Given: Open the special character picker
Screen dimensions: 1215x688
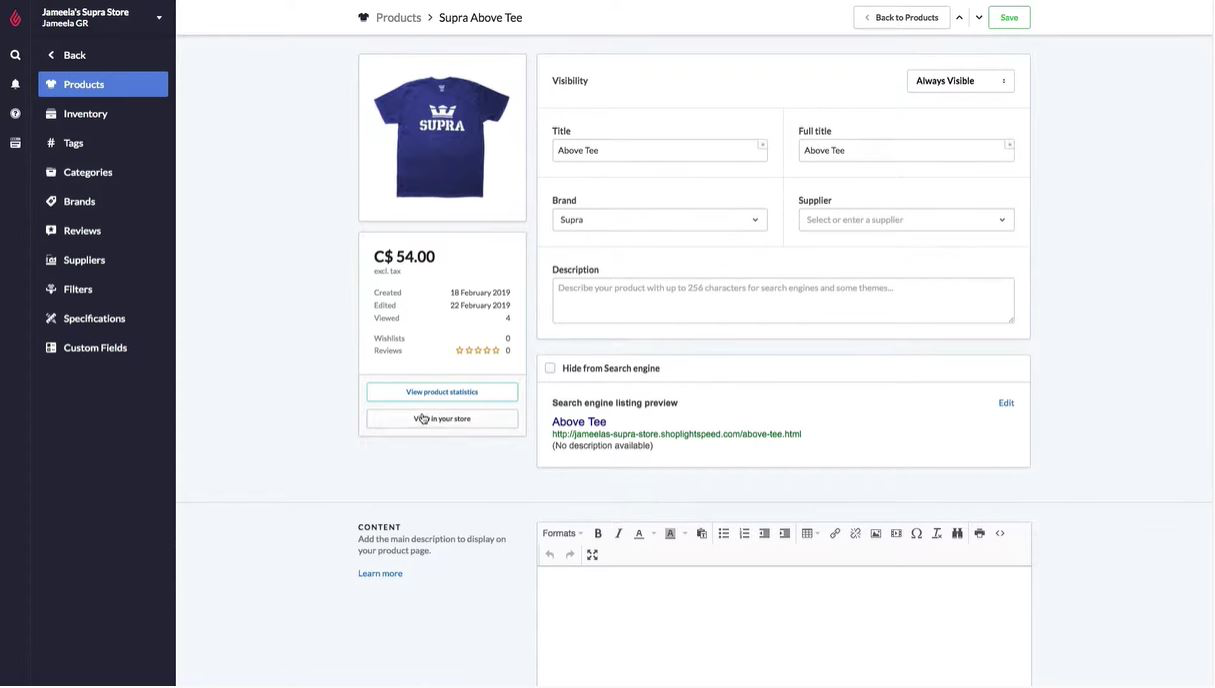Looking at the screenshot, I should coord(914,532).
